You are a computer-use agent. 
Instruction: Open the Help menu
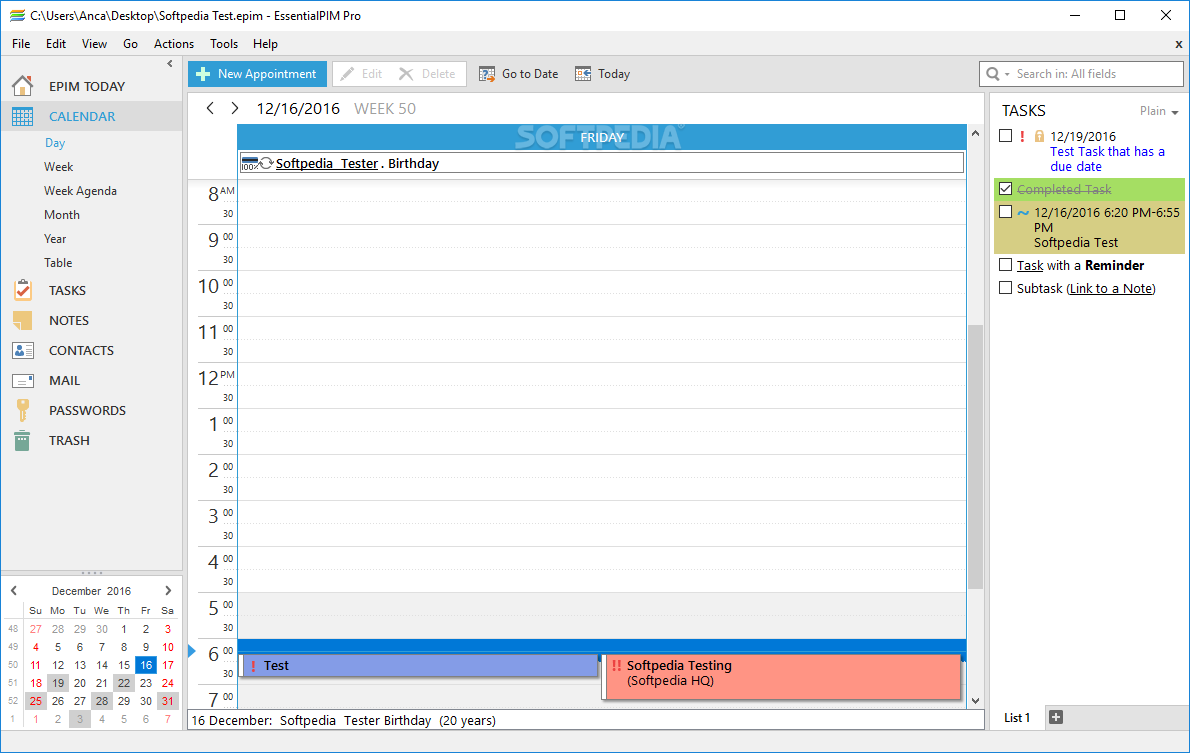(265, 44)
